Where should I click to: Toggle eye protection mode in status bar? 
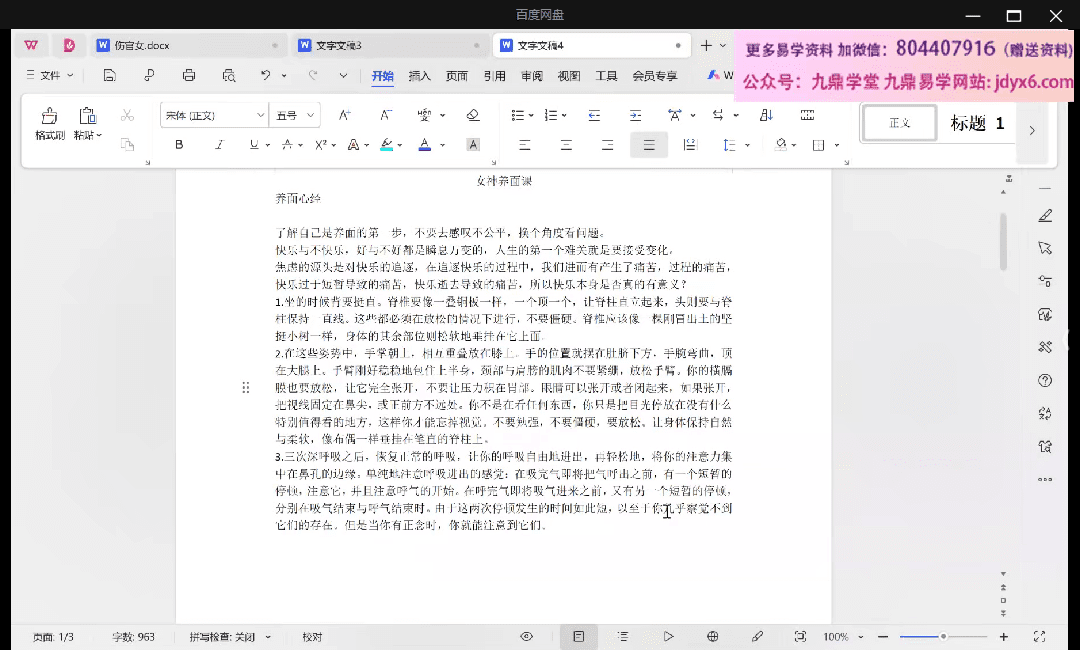527,637
